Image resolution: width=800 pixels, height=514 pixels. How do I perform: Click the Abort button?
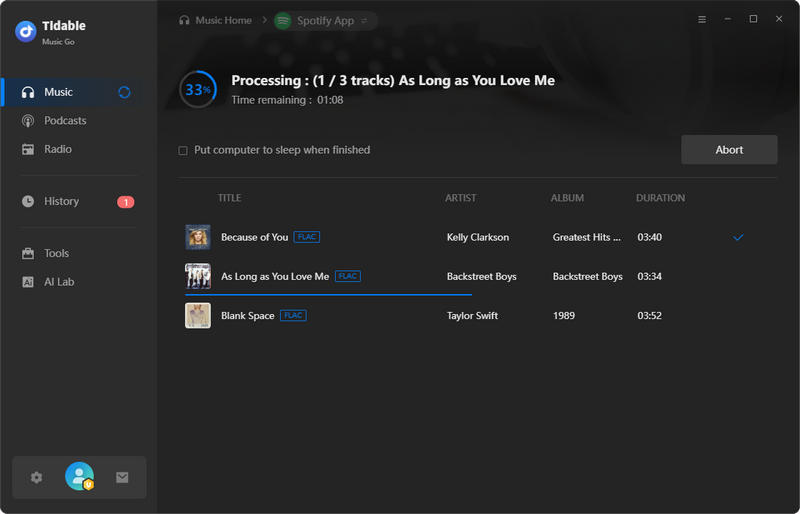click(x=729, y=150)
